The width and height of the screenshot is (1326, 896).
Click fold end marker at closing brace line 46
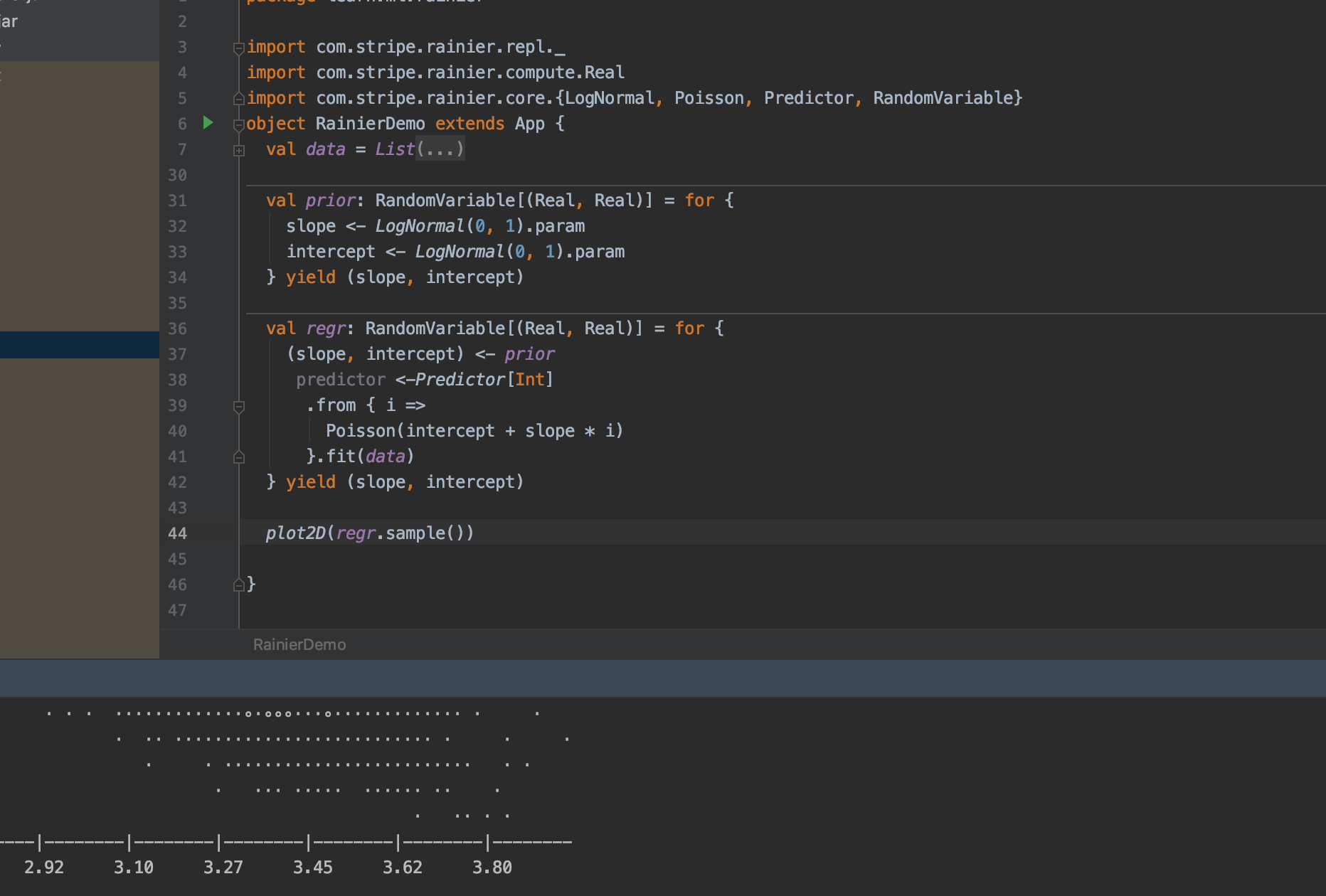point(239,585)
